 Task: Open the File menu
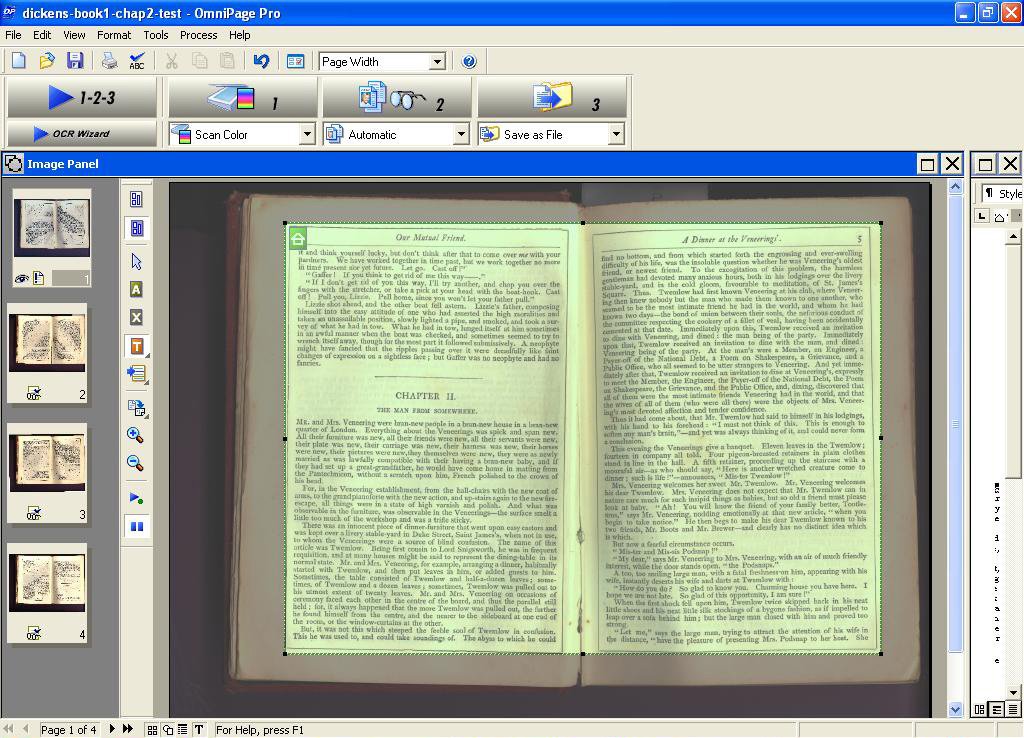tap(13, 35)
